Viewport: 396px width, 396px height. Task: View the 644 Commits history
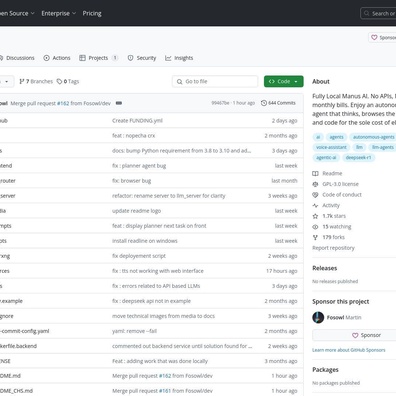tap(278, 103)
